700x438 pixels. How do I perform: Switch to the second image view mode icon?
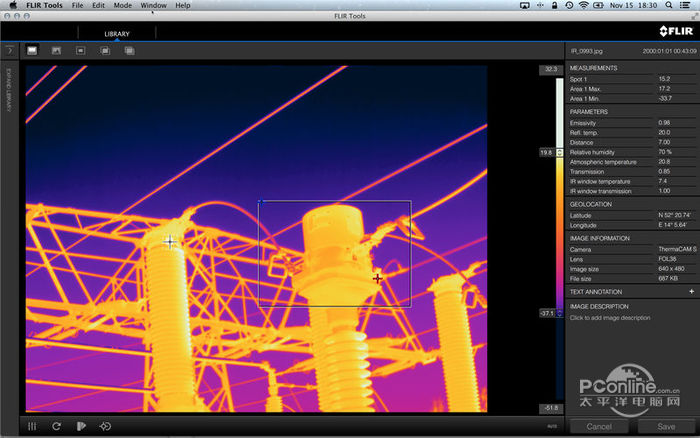pos(57,50)
